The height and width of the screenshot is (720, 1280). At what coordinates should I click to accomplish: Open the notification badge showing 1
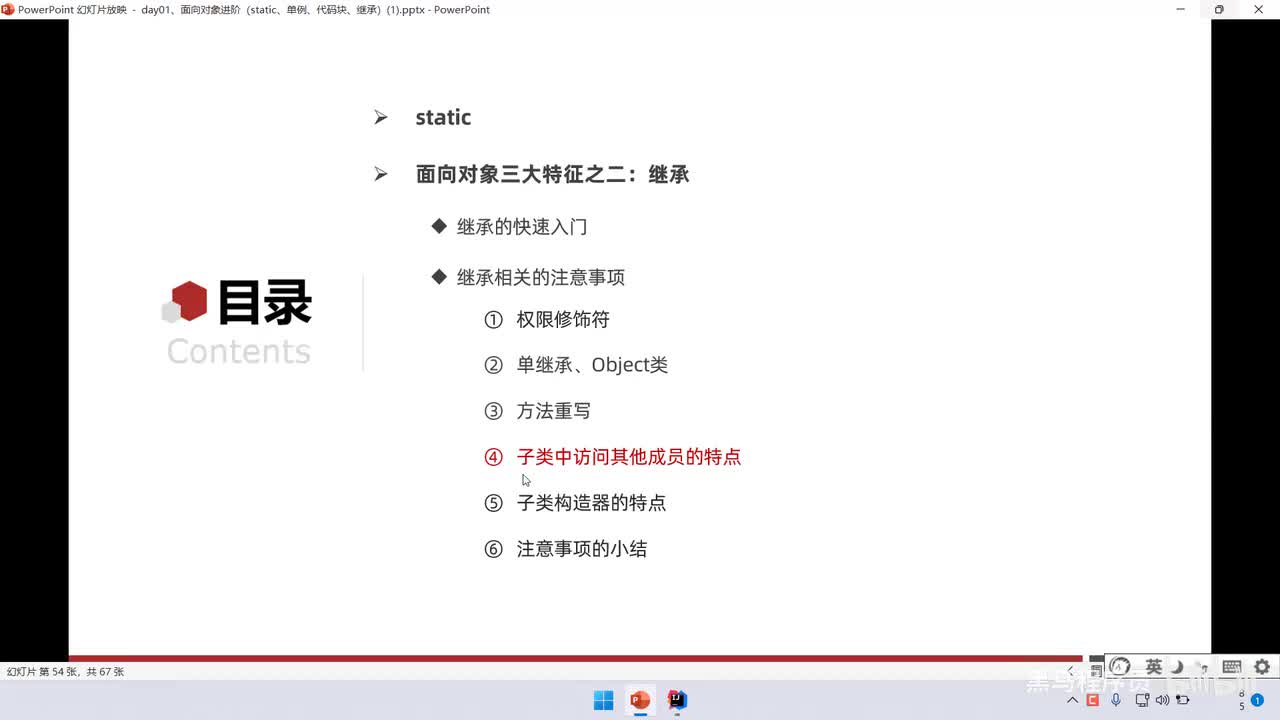[1257, 700]
